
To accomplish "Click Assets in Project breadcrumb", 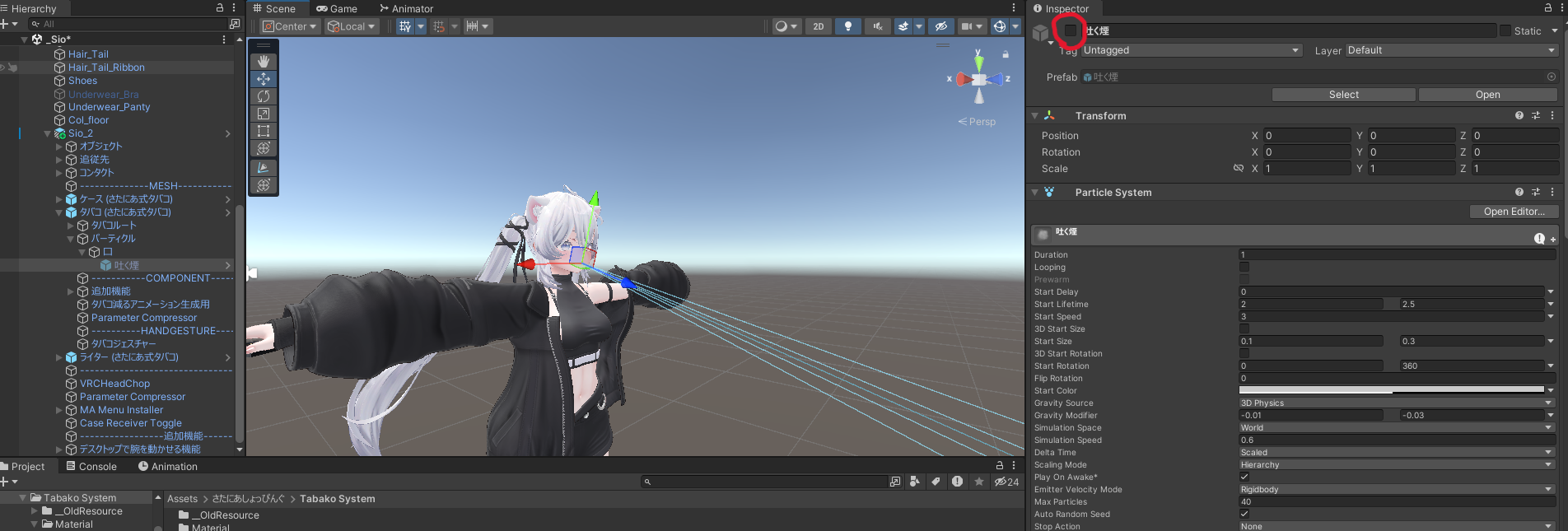I will point(183,499).
